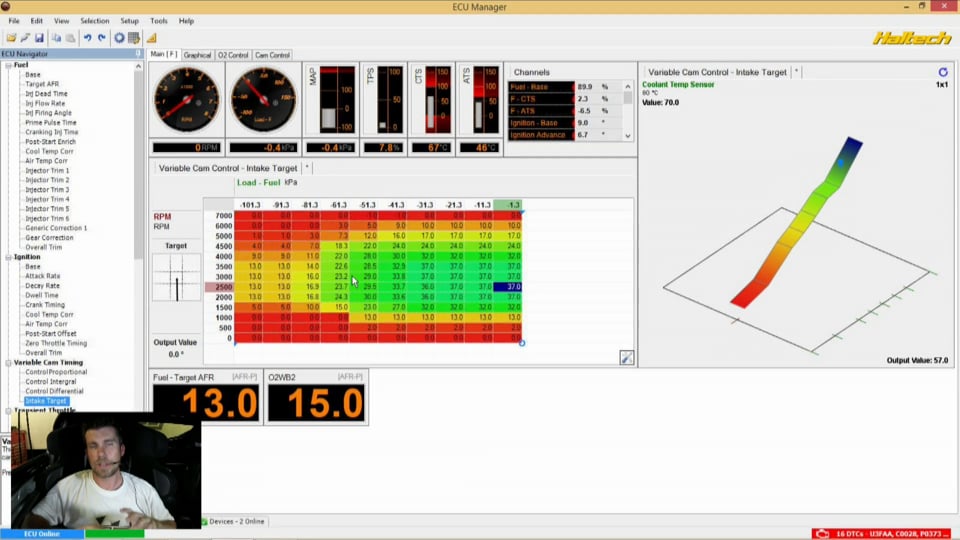Open the Tools menu
Viewport: 960px width, 540px height.
pos(159,21)
